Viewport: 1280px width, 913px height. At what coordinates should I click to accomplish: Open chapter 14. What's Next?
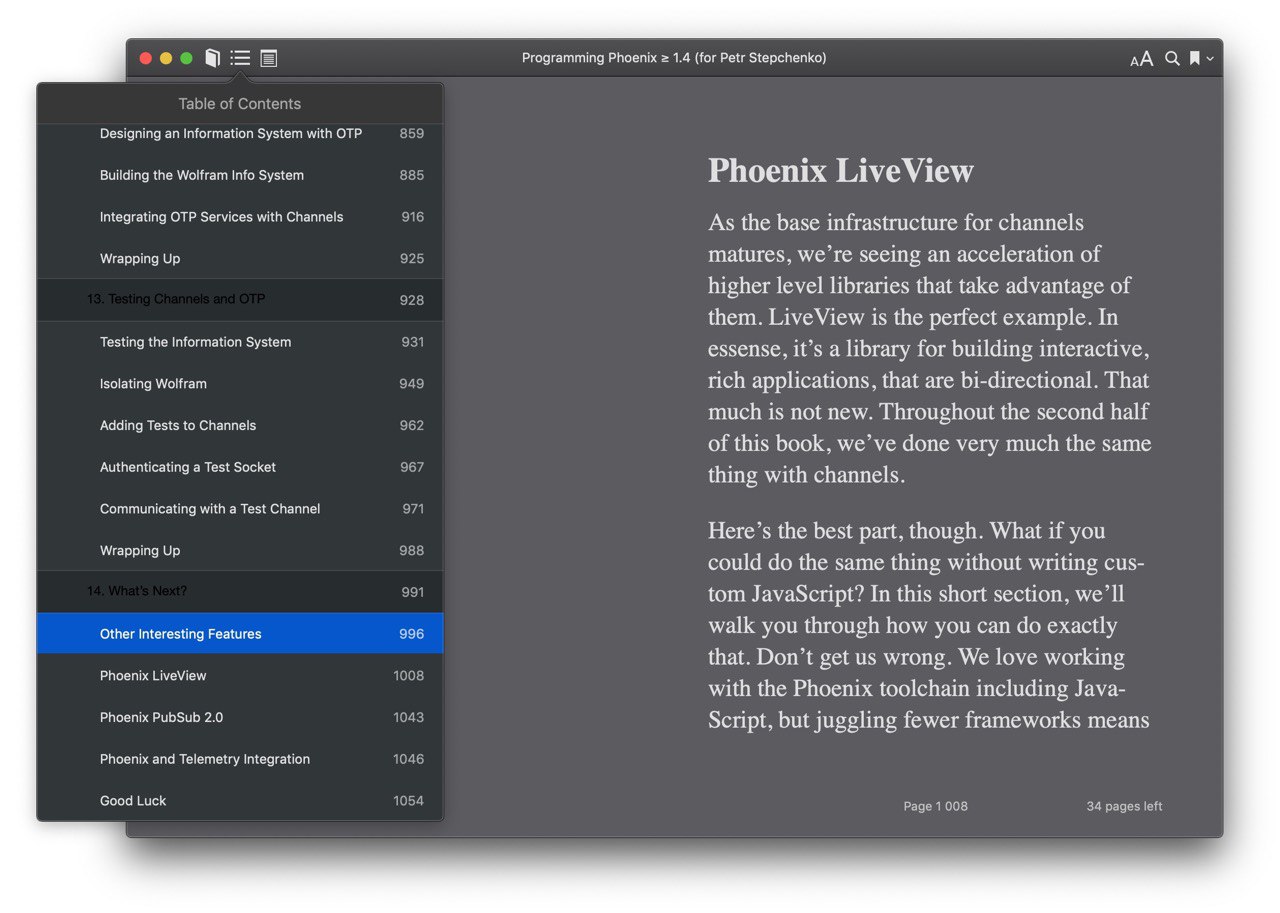240,592
